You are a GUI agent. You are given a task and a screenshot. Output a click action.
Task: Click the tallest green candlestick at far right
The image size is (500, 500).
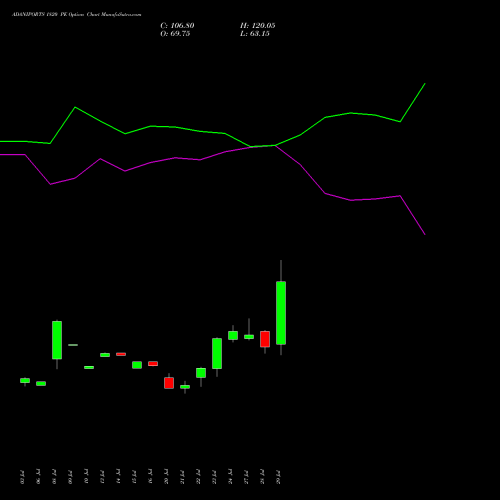pos(281,313)
